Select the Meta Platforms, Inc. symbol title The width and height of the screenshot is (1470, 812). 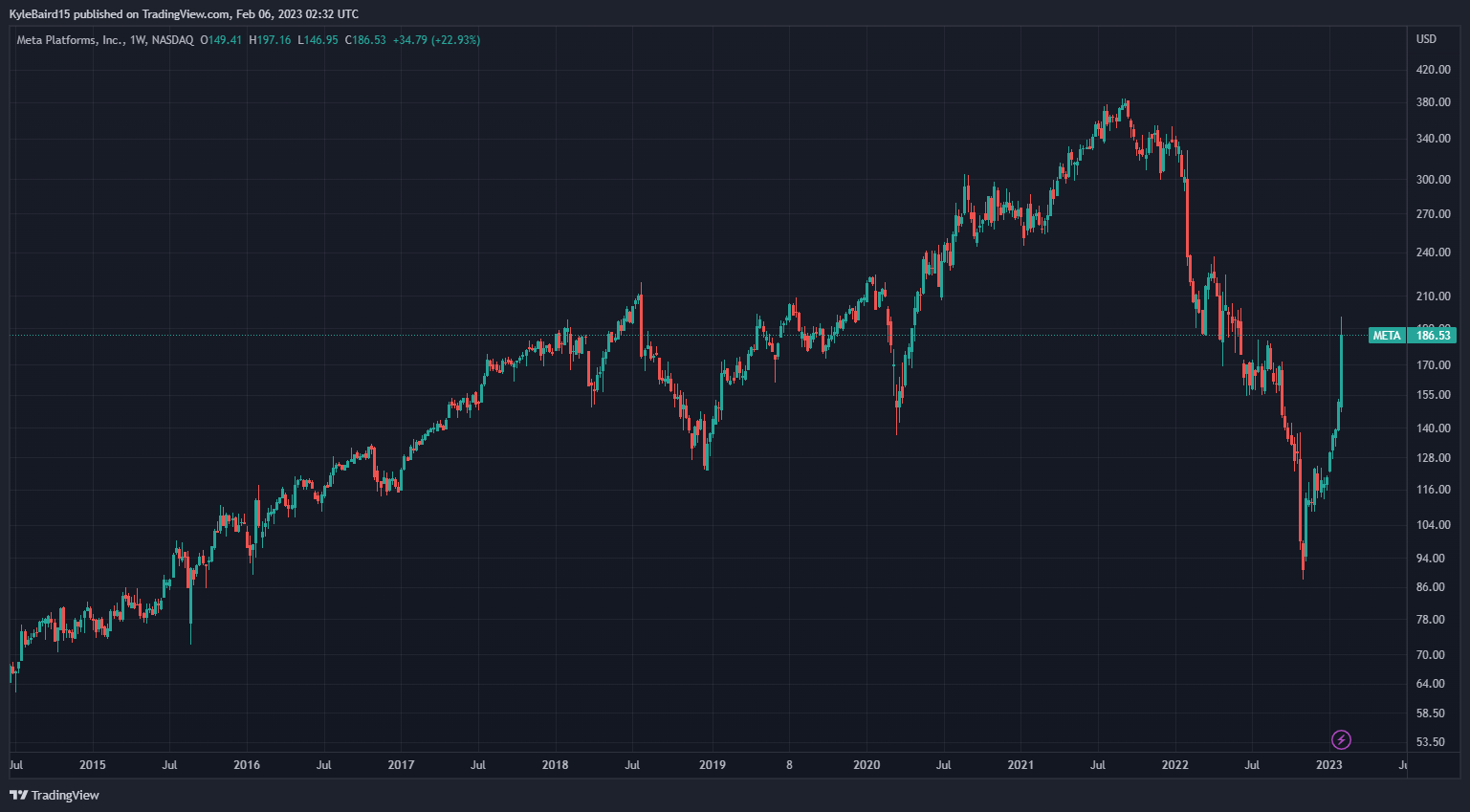point(71,40)
